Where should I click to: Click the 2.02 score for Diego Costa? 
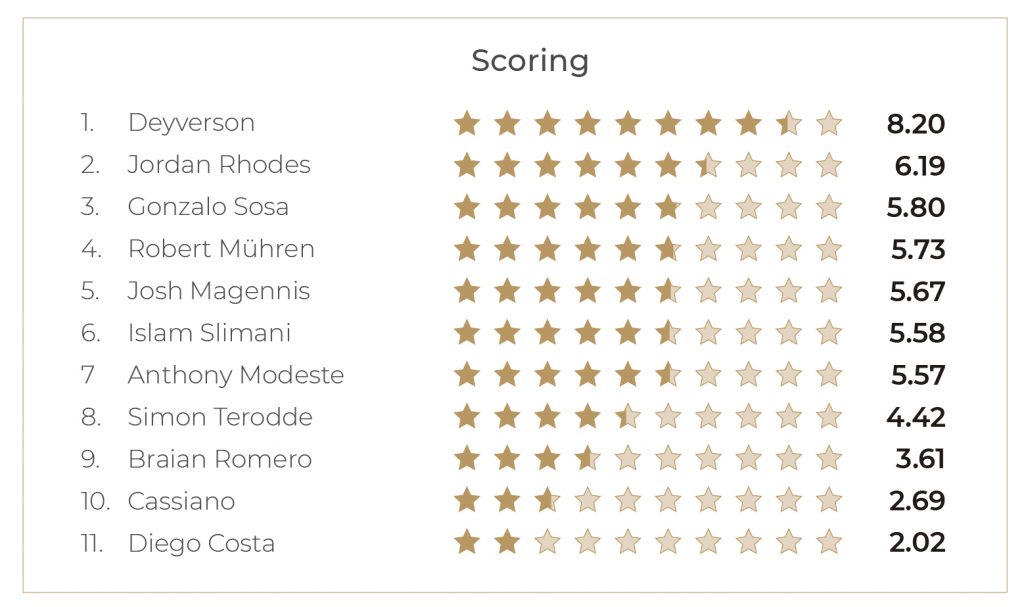tap(915, 543)
